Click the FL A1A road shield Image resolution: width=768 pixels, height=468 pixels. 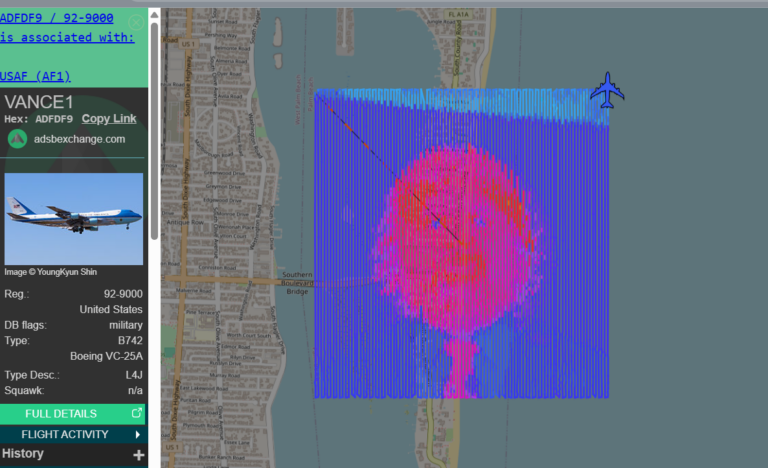458,15
